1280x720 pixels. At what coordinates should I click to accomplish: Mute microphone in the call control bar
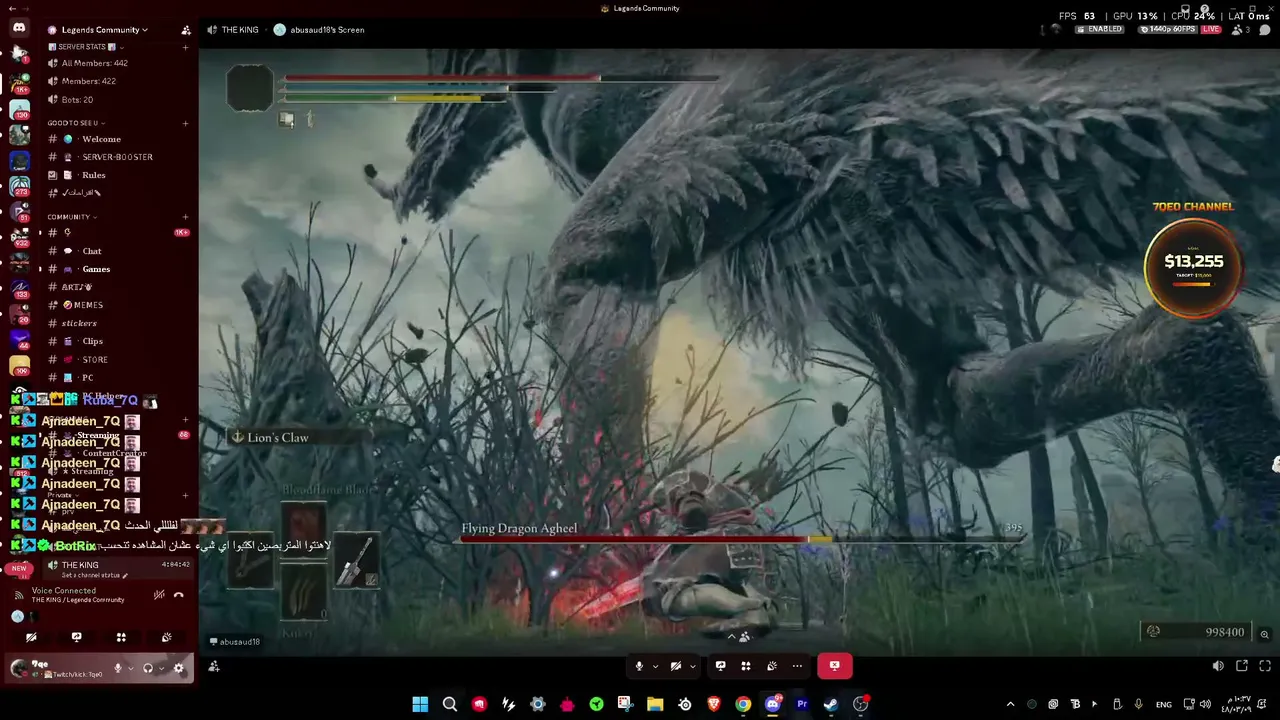tap(639, 666)
